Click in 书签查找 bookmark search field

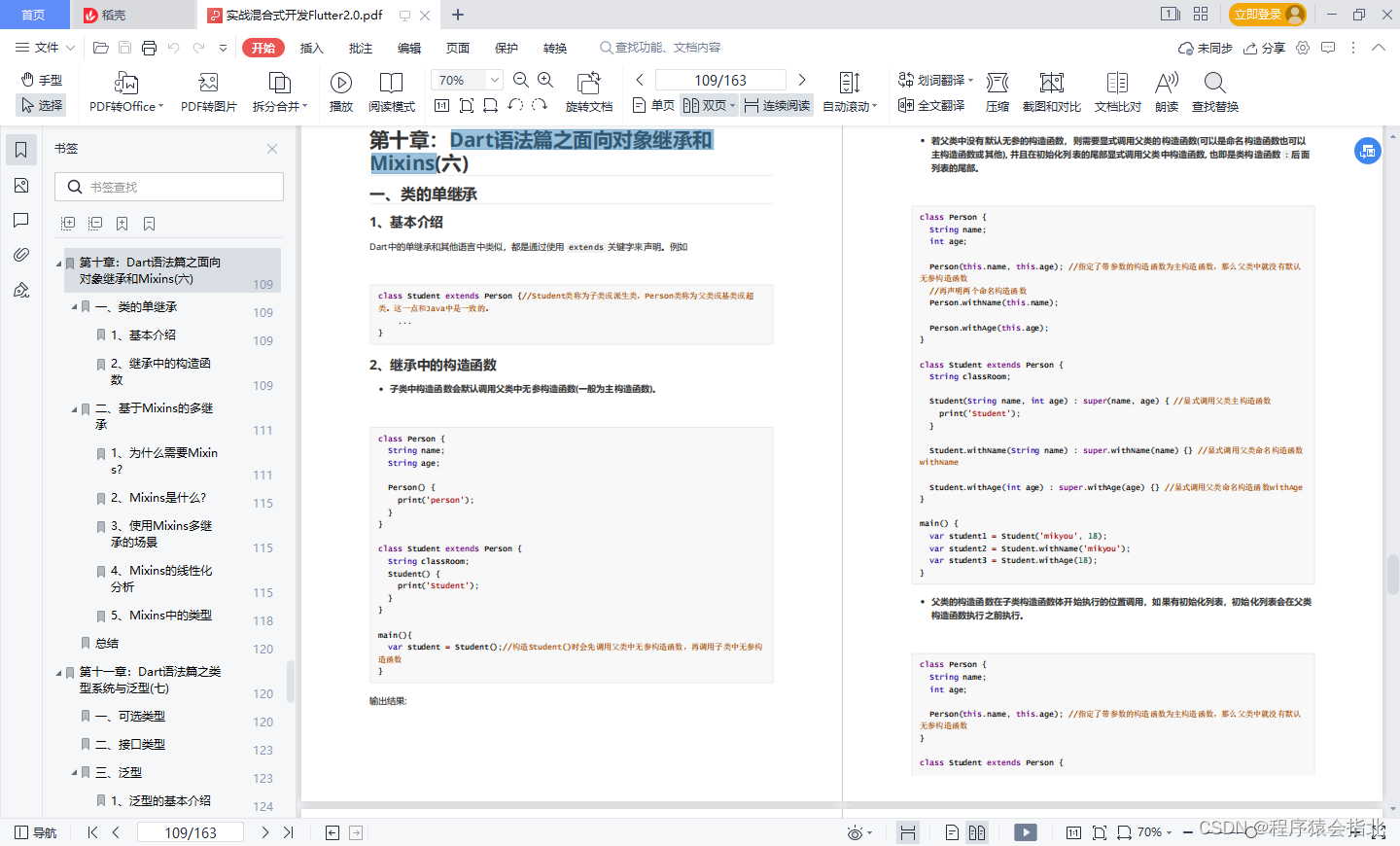169,187
